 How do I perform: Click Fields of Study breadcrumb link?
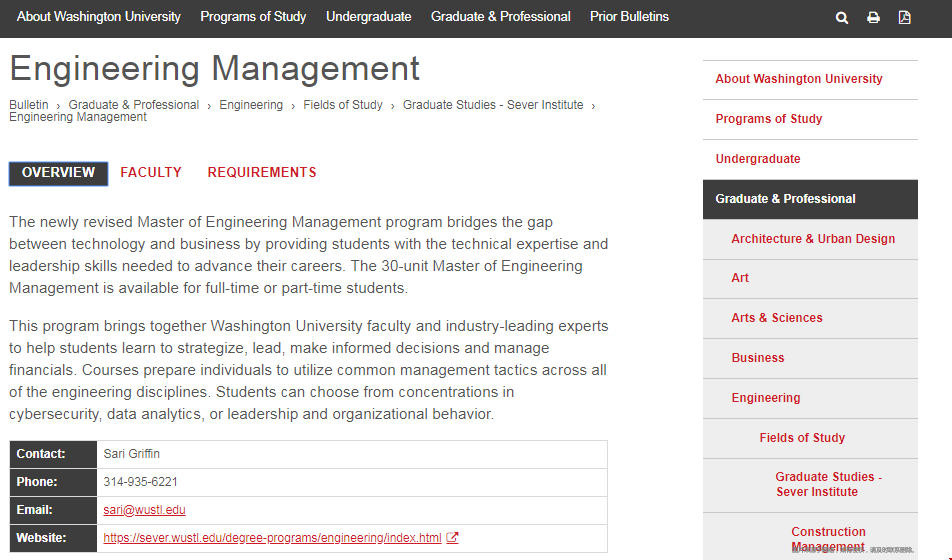(x=343, y=104)
